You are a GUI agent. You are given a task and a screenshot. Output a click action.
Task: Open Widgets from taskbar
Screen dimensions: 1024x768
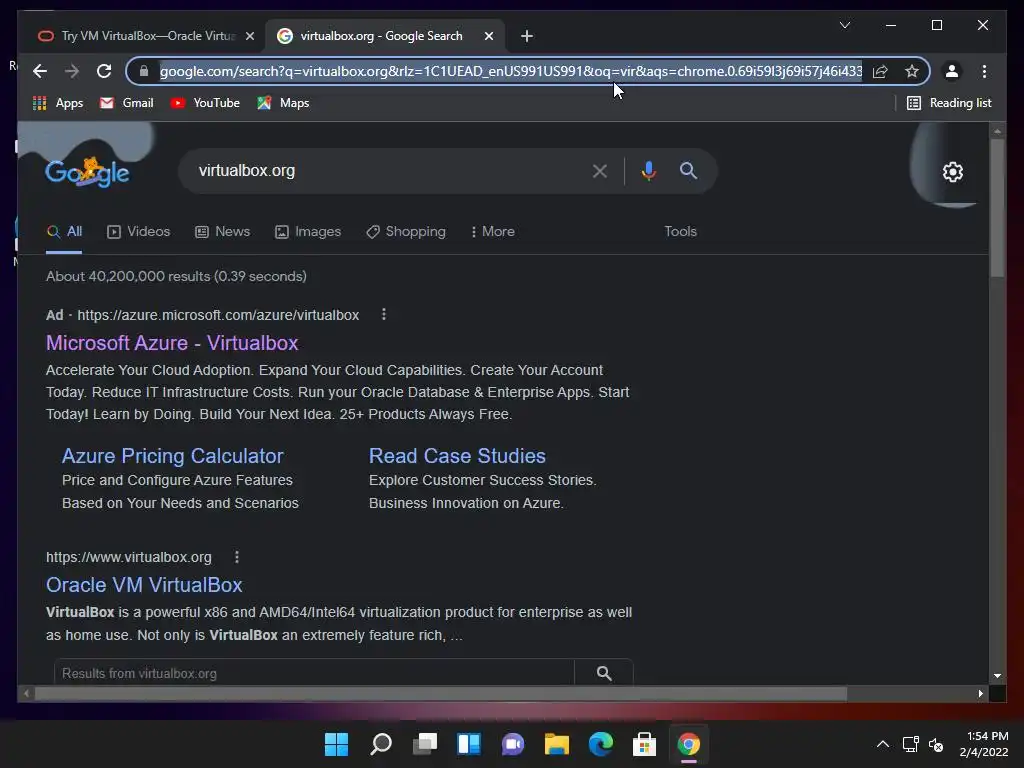tap(469, 744)
